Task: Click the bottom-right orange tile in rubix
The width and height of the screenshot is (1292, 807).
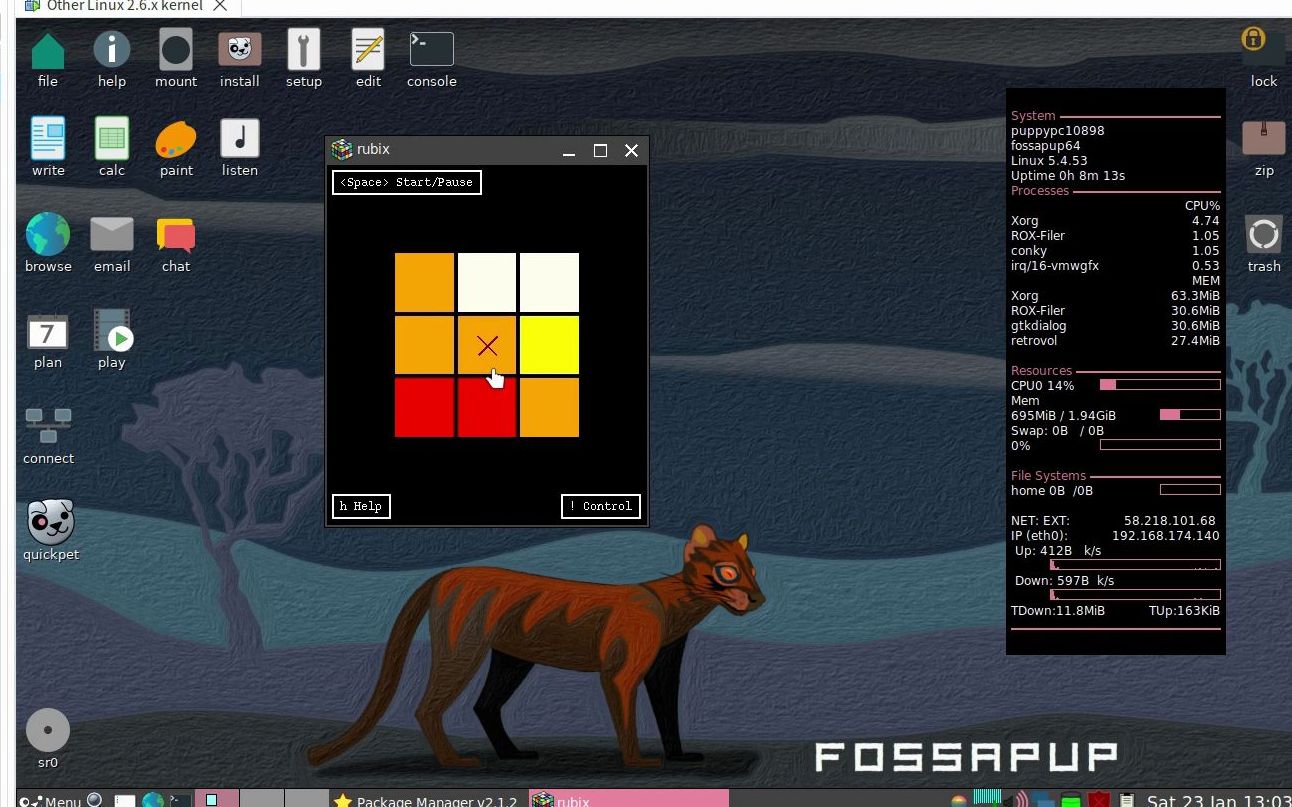Action: 549,407
